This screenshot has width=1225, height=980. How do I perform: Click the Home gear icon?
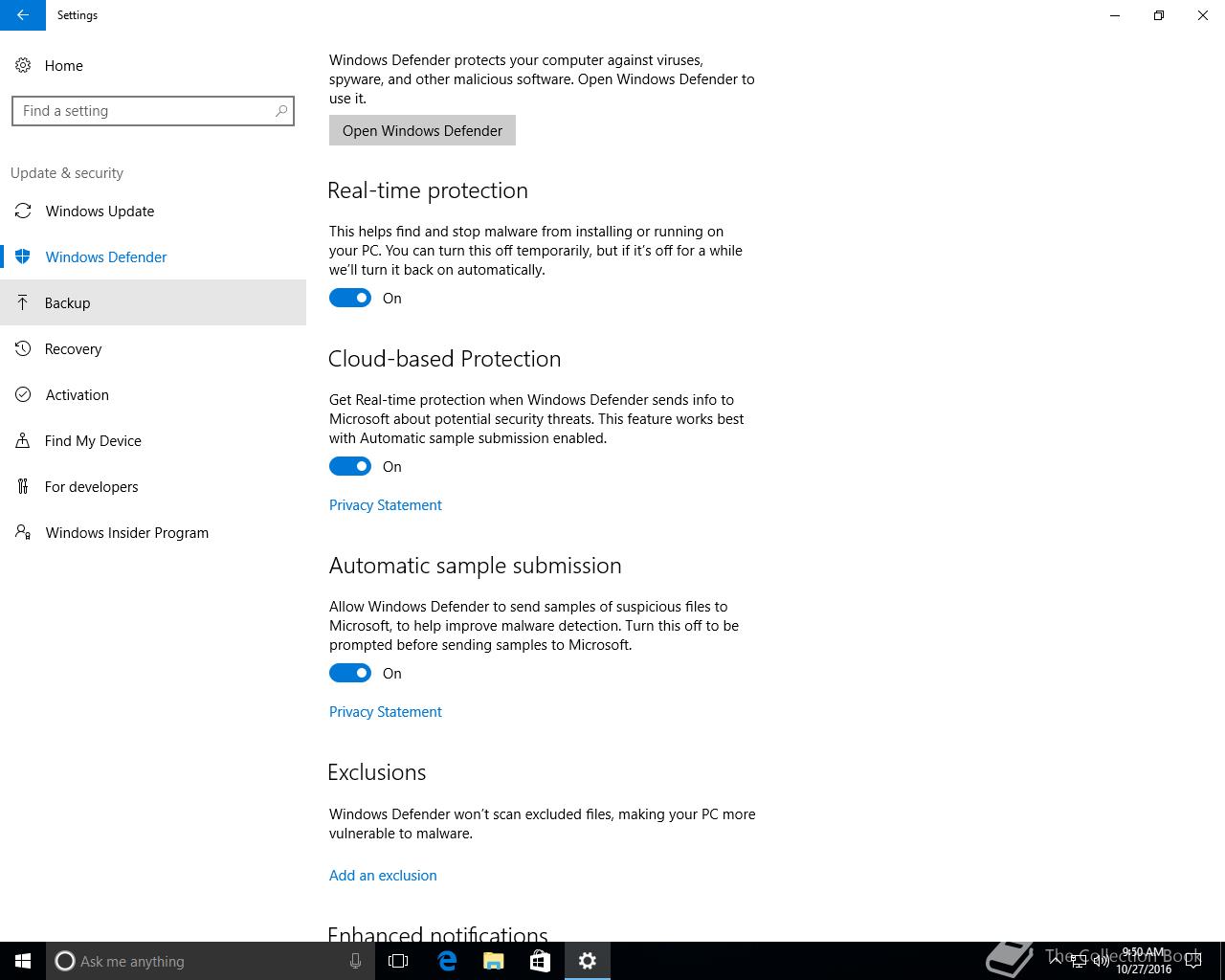pos(23,65)
